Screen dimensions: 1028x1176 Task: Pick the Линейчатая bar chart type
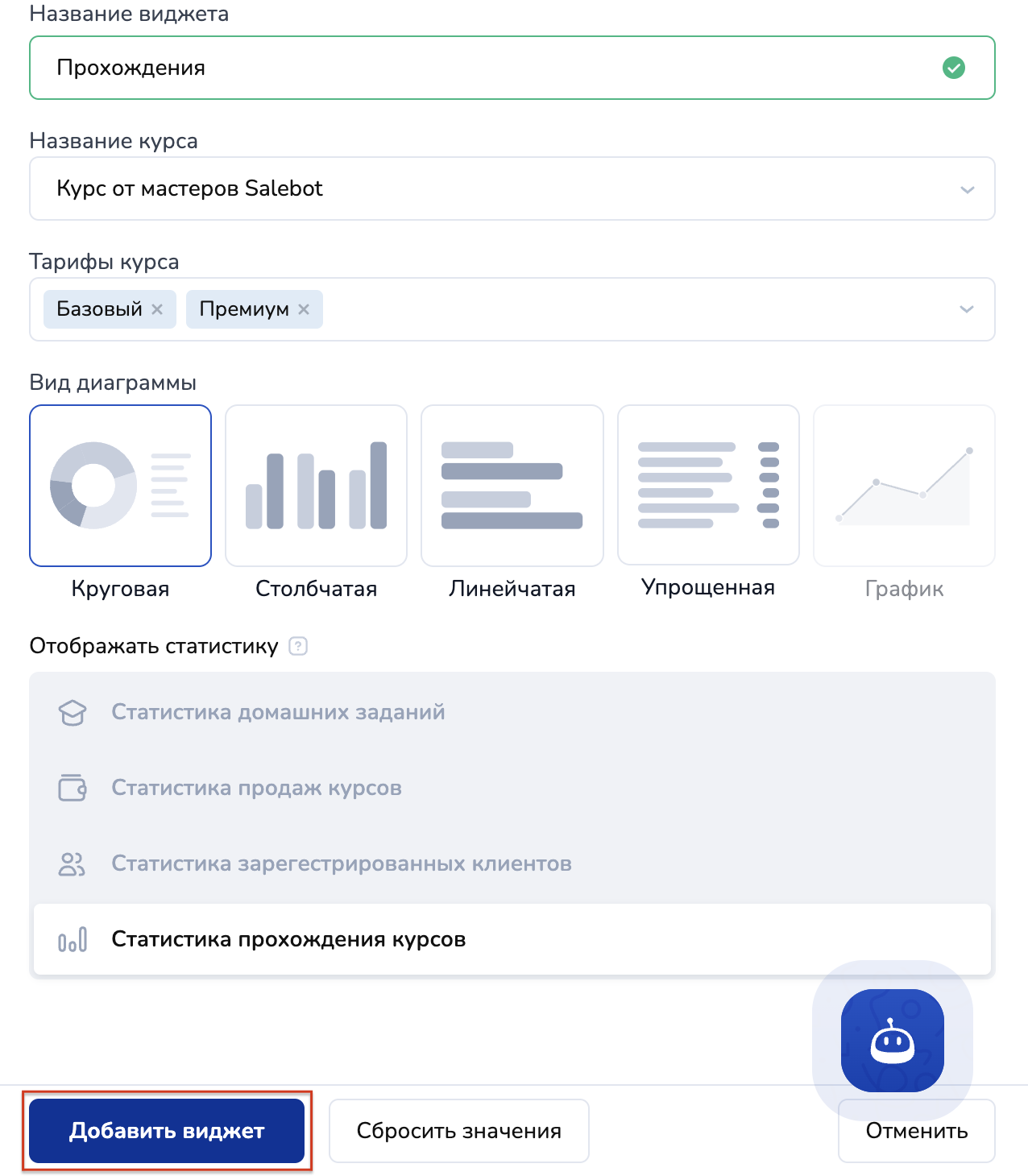click(512, 486)
